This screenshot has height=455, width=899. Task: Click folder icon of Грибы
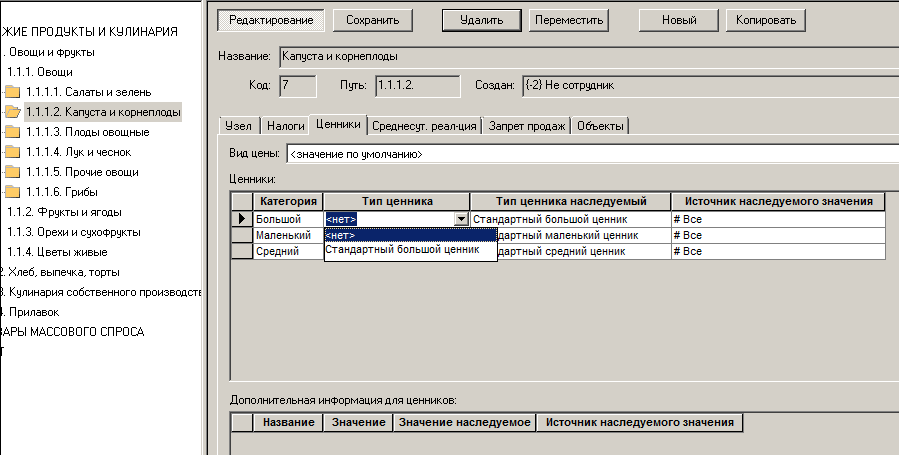(12, 192)
